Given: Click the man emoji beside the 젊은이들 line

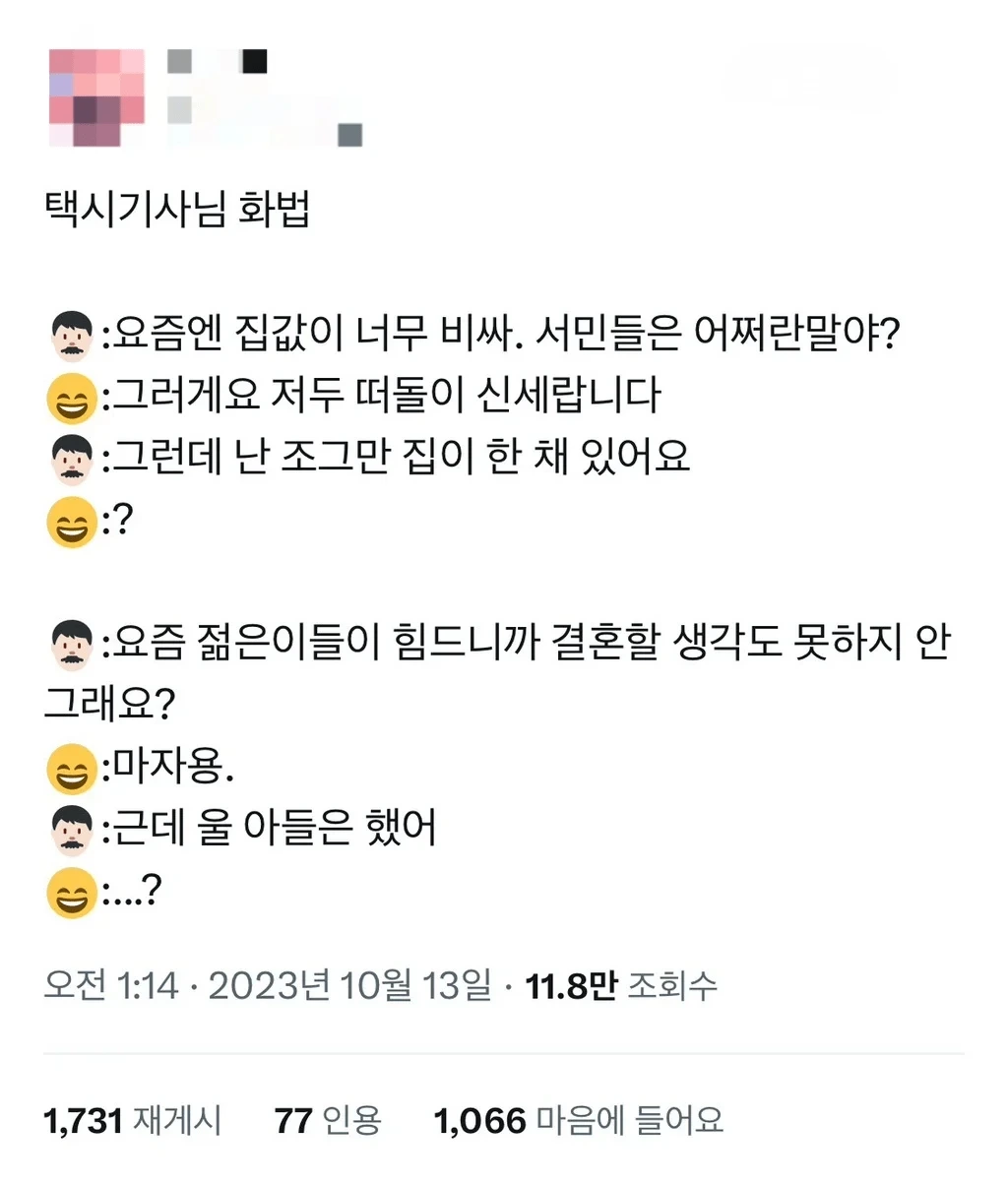Looking at the screenshot, I should pyautogui.click(x=70, y=645).
